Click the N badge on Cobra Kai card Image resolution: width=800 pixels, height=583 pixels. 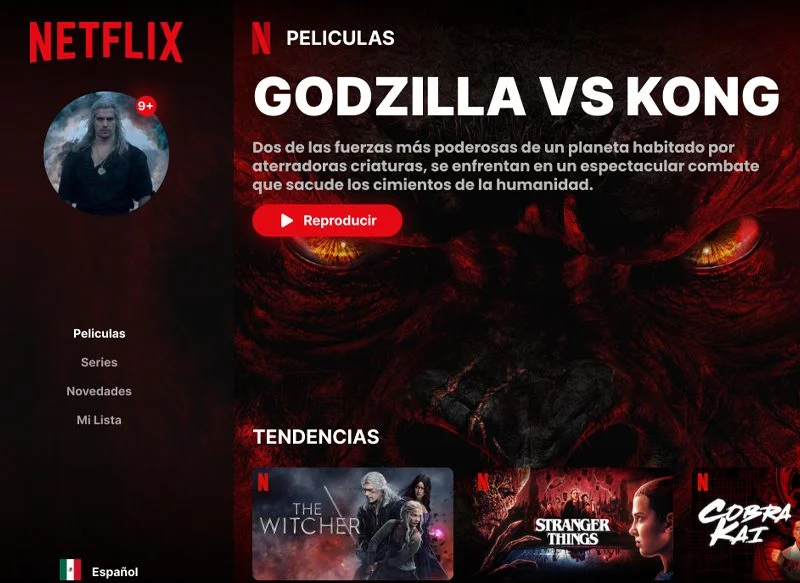pyautogui.click(x=703, y=483)
